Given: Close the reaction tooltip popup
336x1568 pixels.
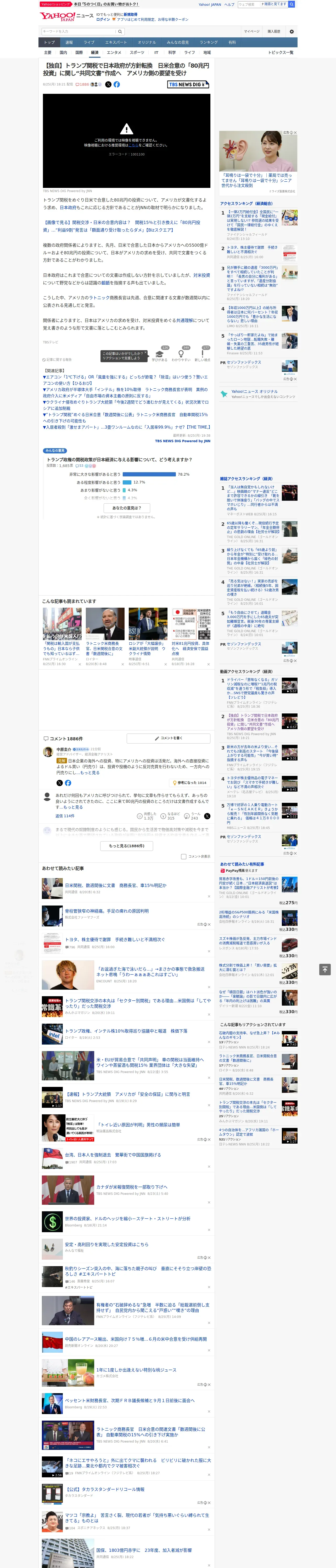Looking at the screenshot, I should (146, 353).
